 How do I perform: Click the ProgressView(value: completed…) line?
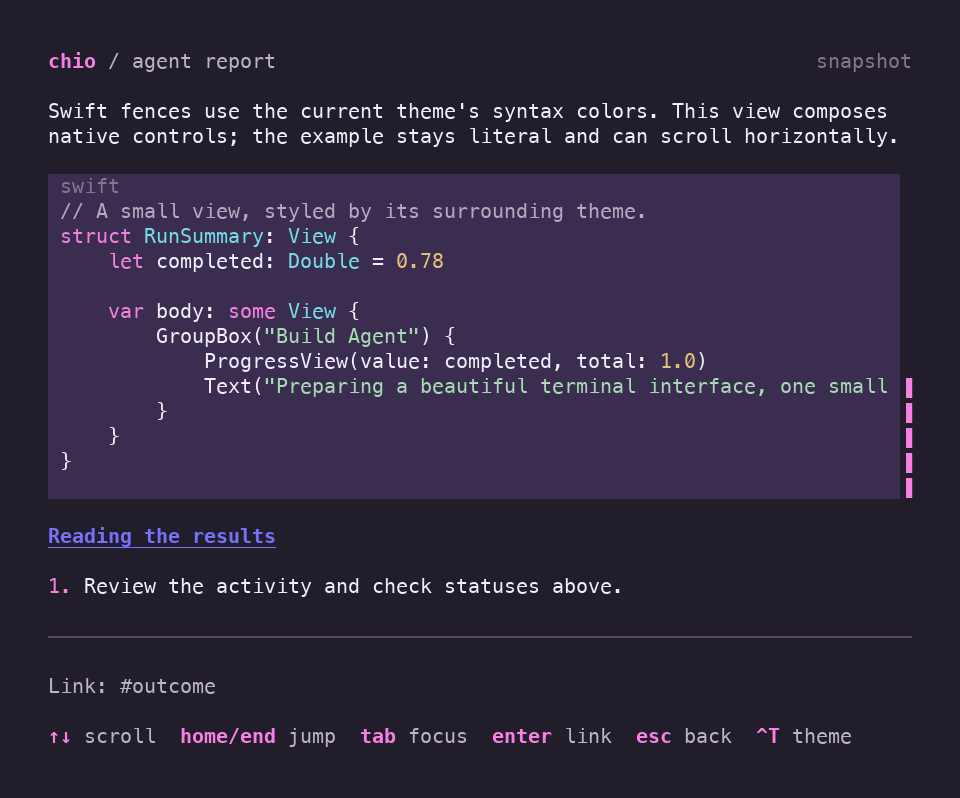455,361
